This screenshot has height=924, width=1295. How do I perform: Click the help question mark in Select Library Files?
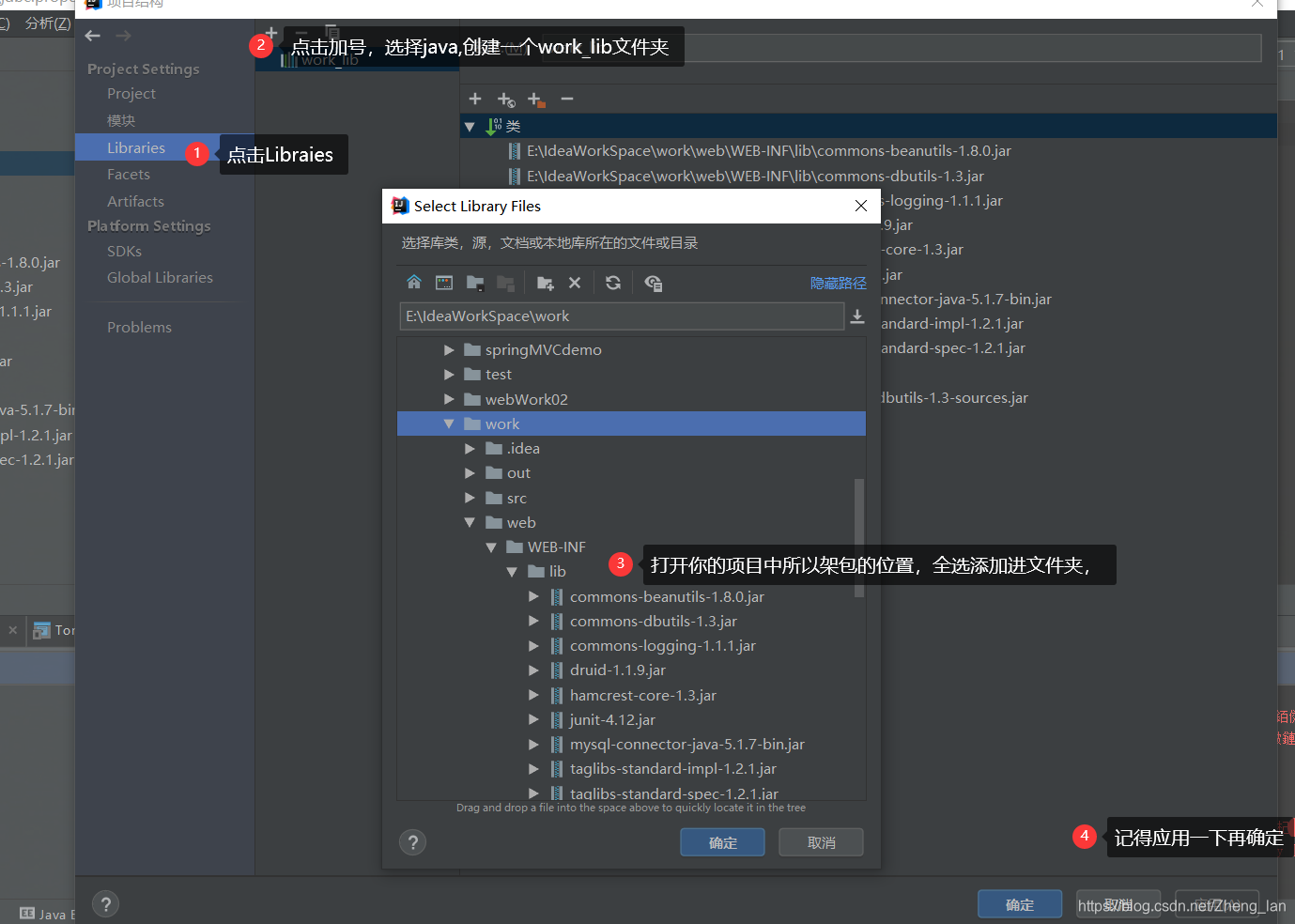coord(412,842)
